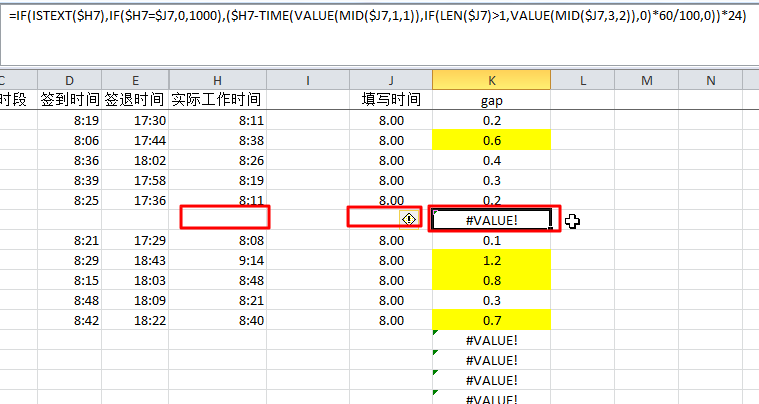Viewport: 759px width, 404px height.
Task: Select column D header
Action: pos(69,80)
